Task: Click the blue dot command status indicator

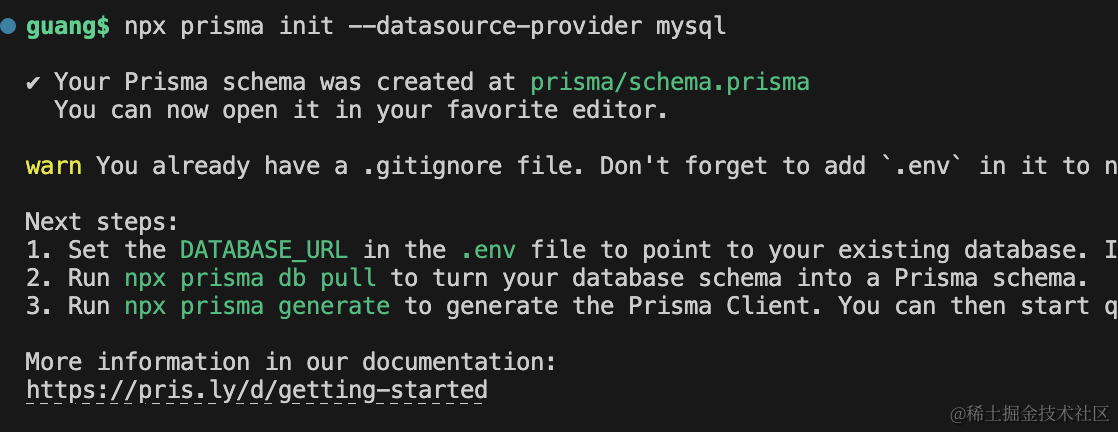Action: click(x=8, y=27)
